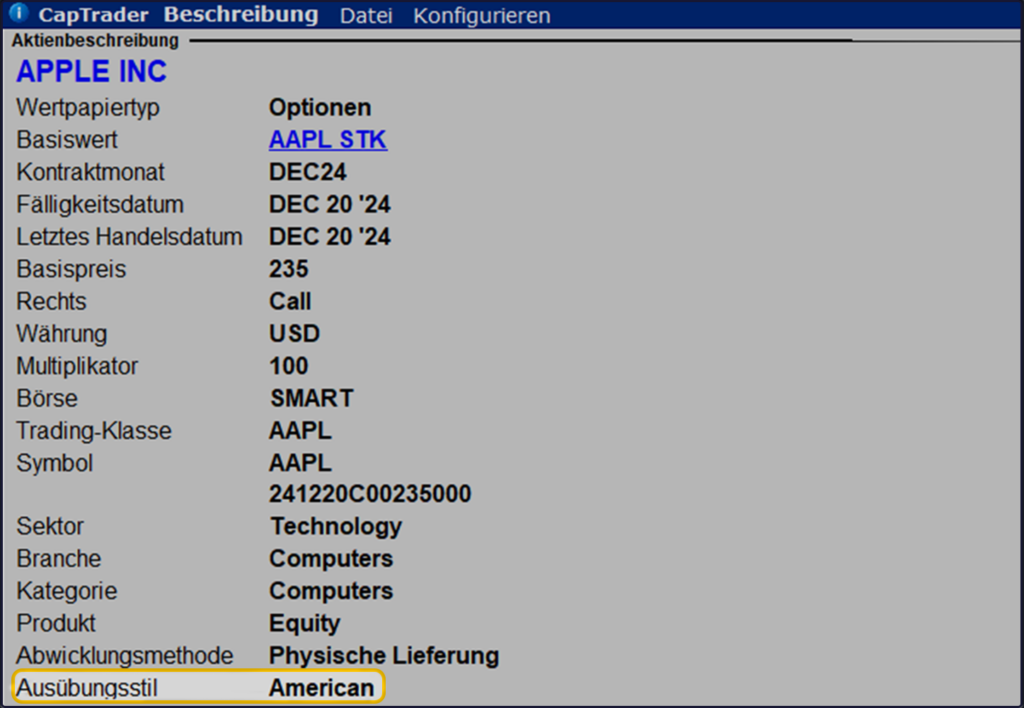Click the Basispreis value 235
1024x708 pixels.
(x=289, y=269)
